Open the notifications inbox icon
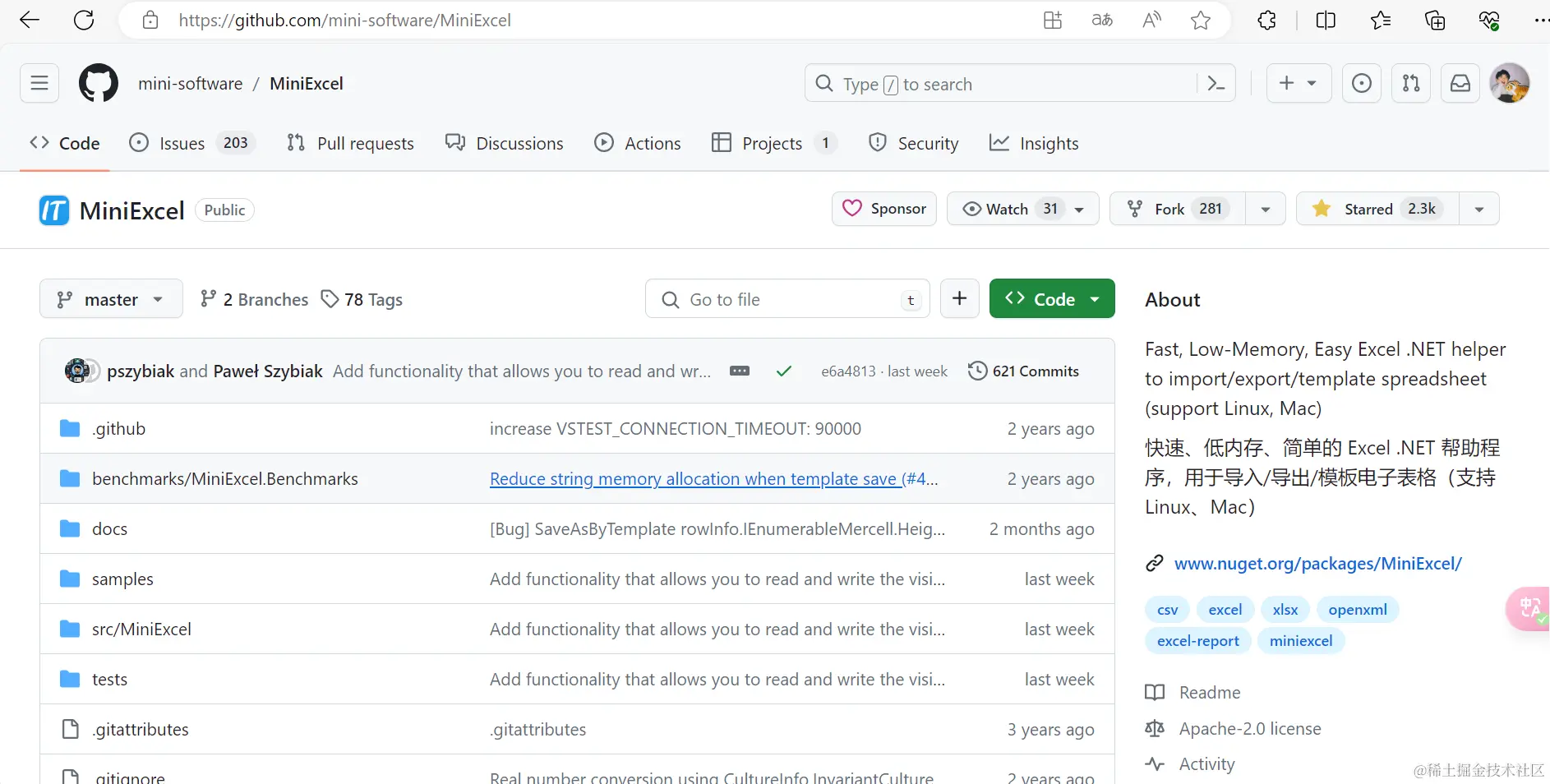Screen dimensions: 1550x784 click(x=1460, y=83)
